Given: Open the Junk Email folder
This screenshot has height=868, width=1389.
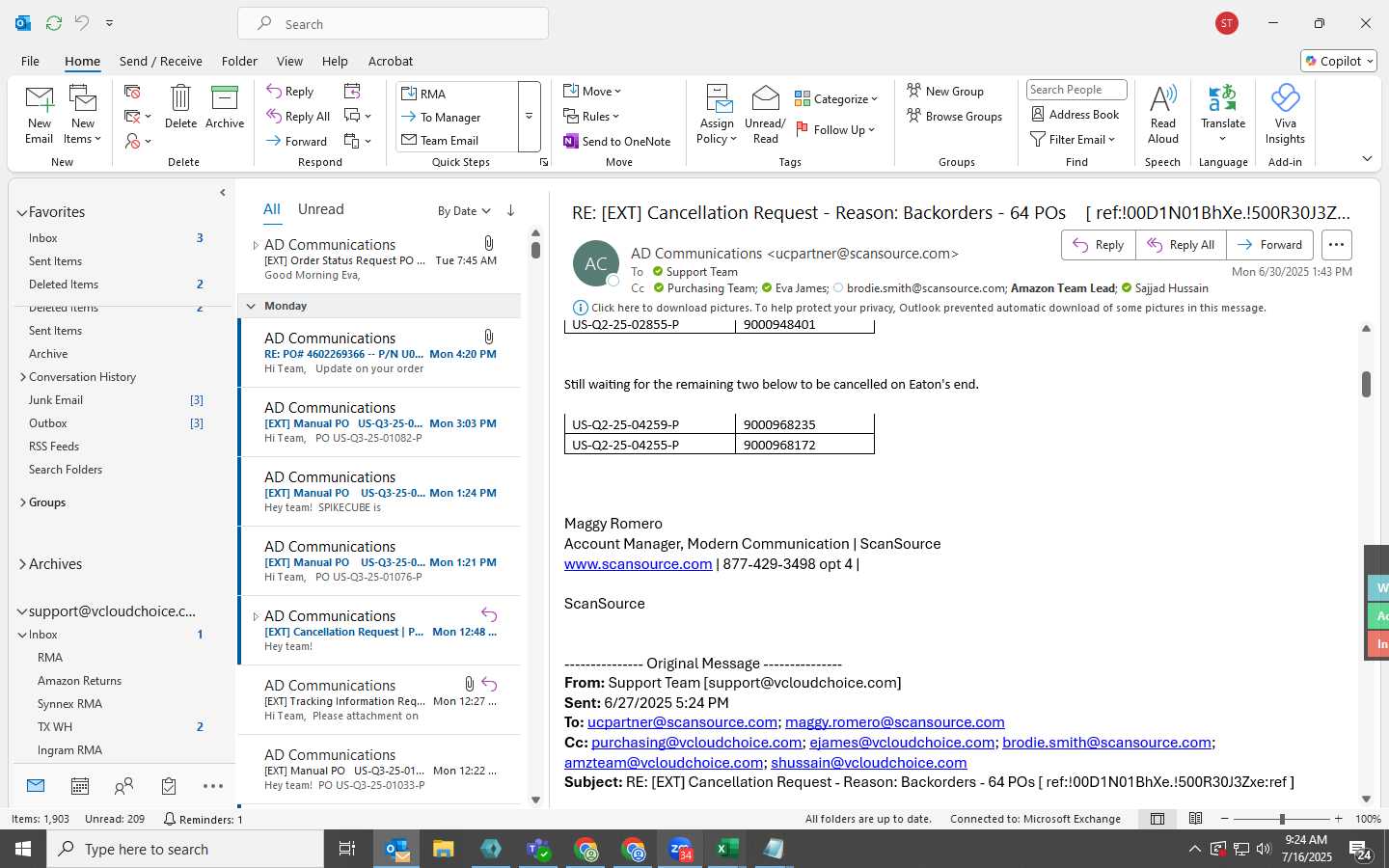Looking at the screenshot, I should (56, 400).
